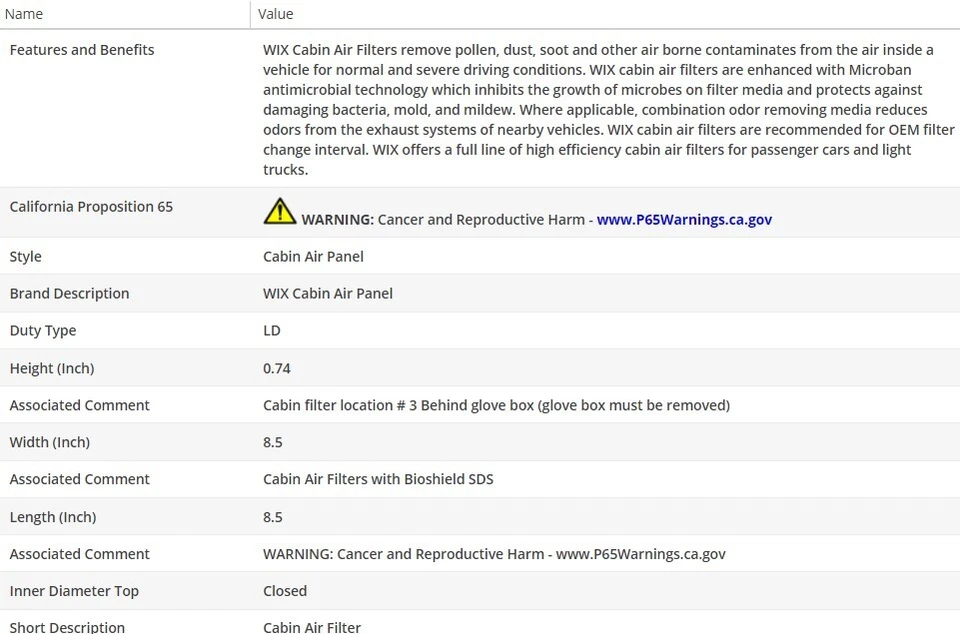The width and height of the screenshot is (960, 634).
Task: Click the glove box filter location comment
Action: [496, 405]
